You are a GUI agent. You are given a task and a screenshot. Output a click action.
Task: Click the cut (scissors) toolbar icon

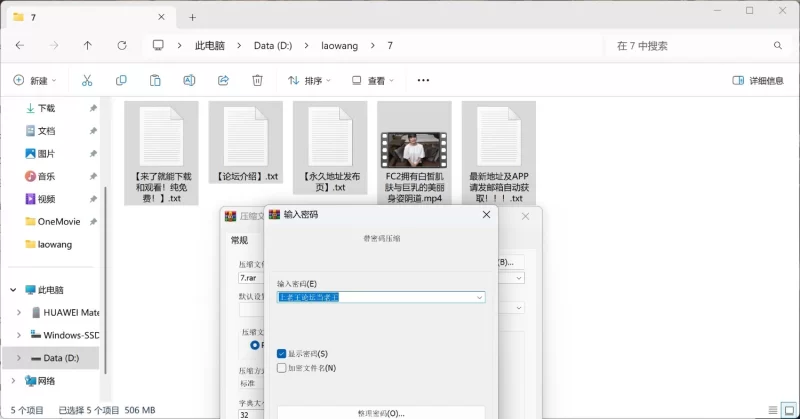click(87, 80)
